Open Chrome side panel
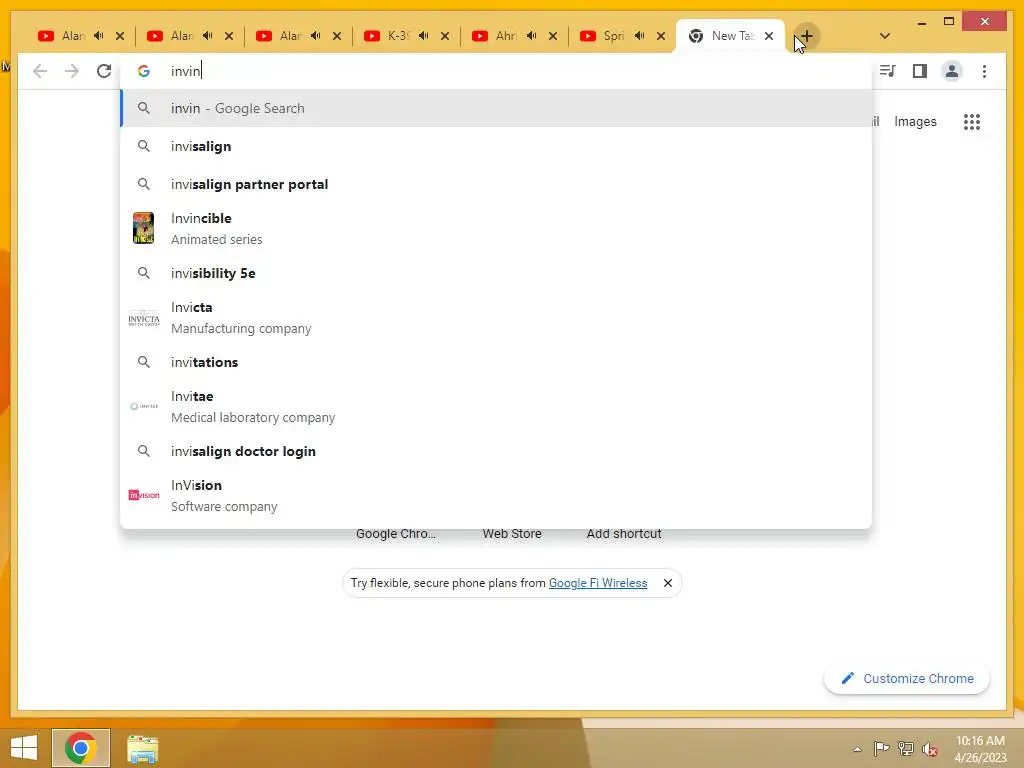1024x768 pixels. pos(920,71)
